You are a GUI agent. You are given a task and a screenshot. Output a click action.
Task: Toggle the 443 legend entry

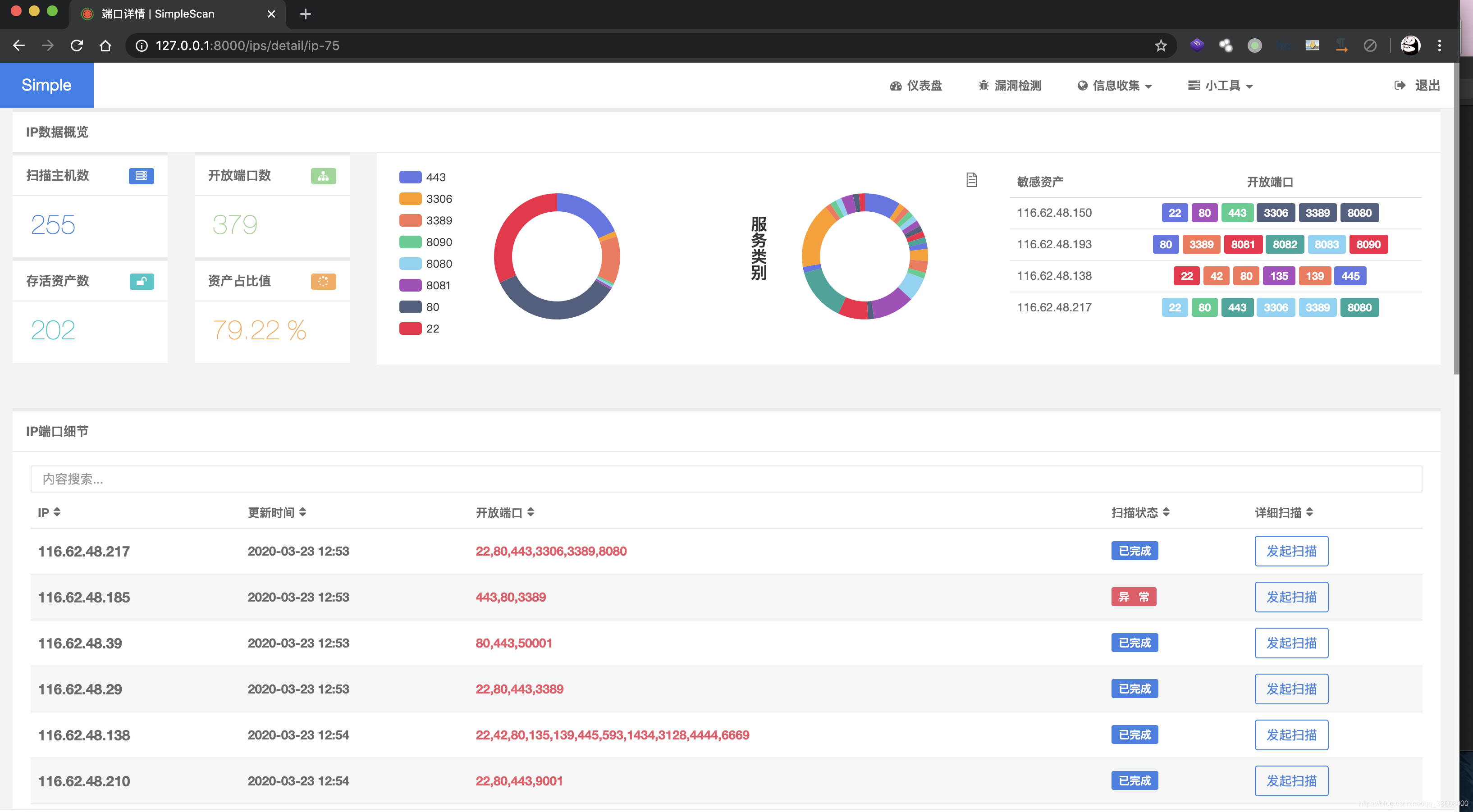(x=422, y=177)
